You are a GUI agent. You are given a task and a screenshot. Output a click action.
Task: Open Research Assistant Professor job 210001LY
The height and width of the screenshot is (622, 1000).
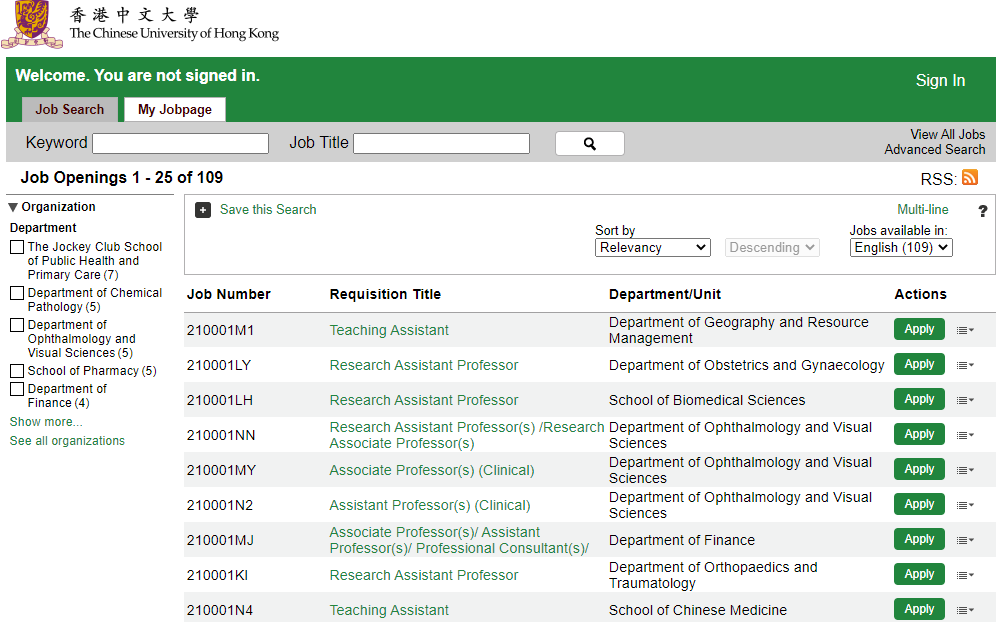click(423, 365)
